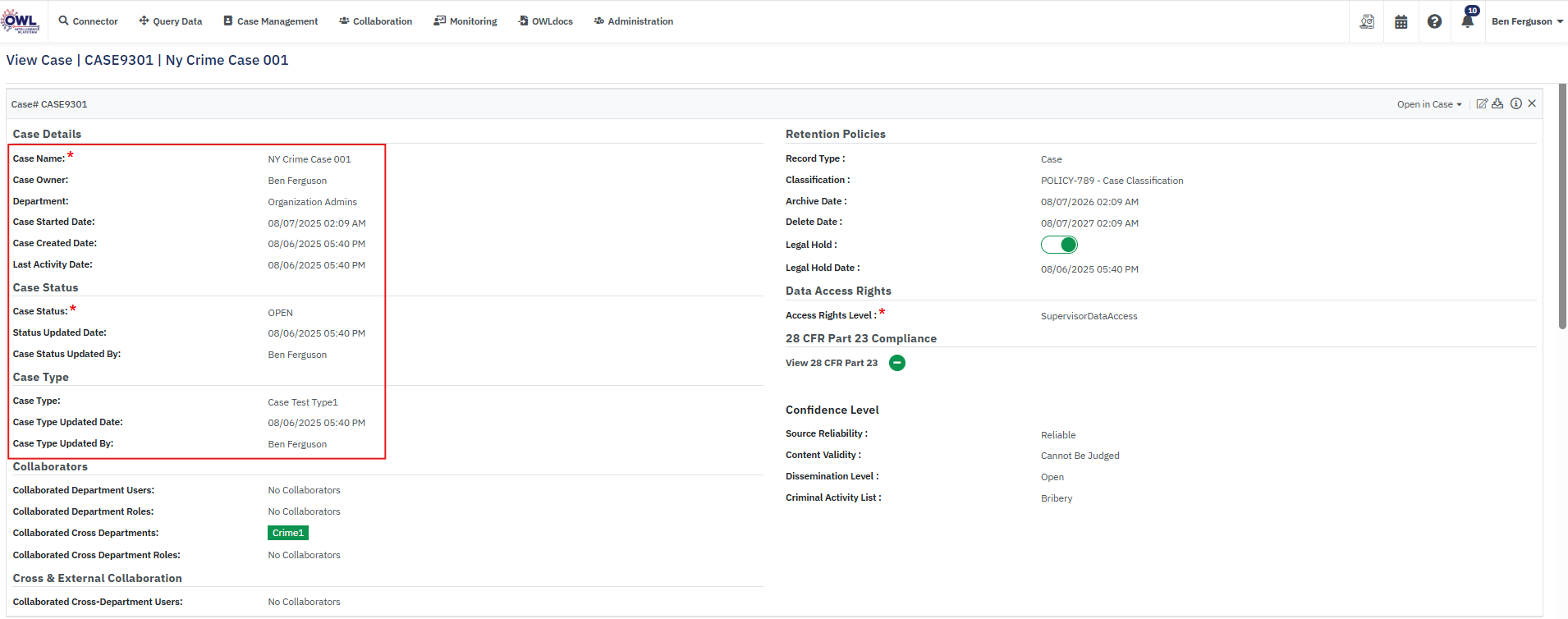Expand the Open in Case dropdown
1568x619 pixels.
(x=1429, y=104)
